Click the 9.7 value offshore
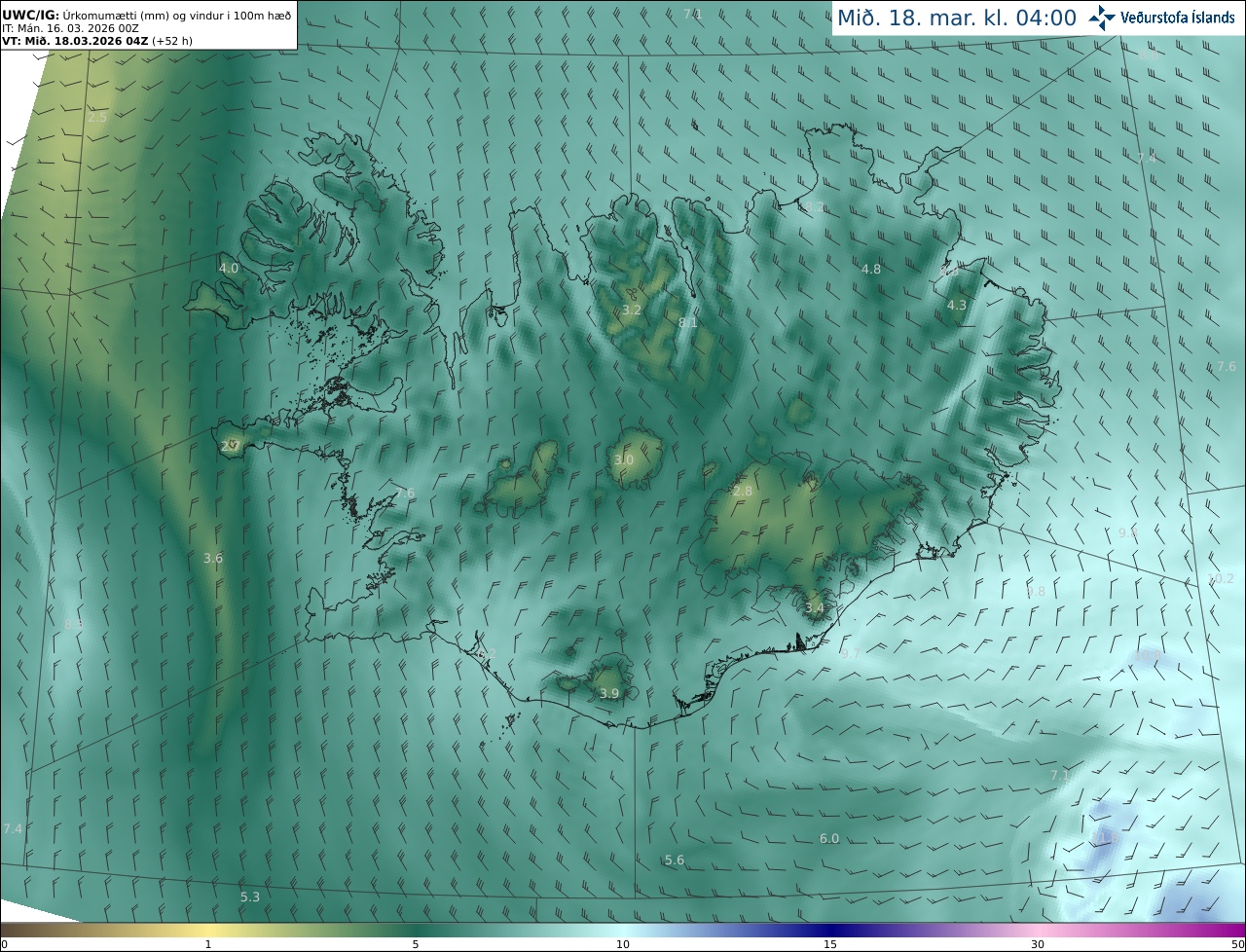Viewport: 1246px width, 952px height. point(851,654)
